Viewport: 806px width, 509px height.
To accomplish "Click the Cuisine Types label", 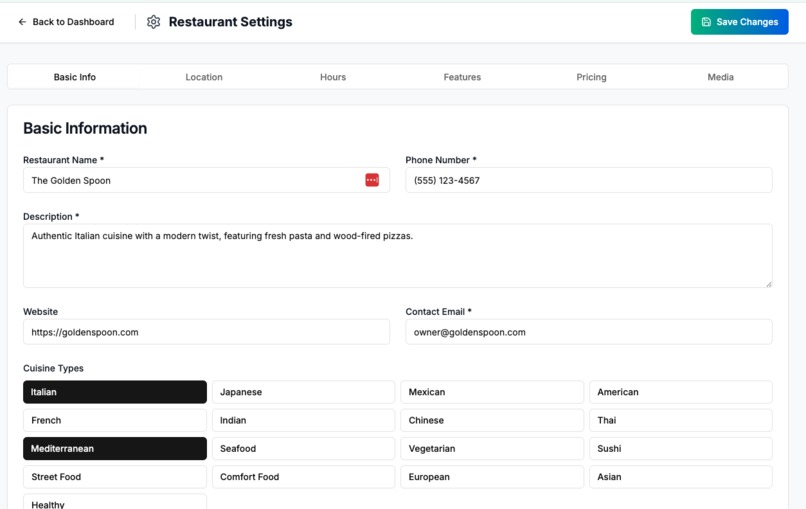I will pyautogui.click(x=53, y=368).
